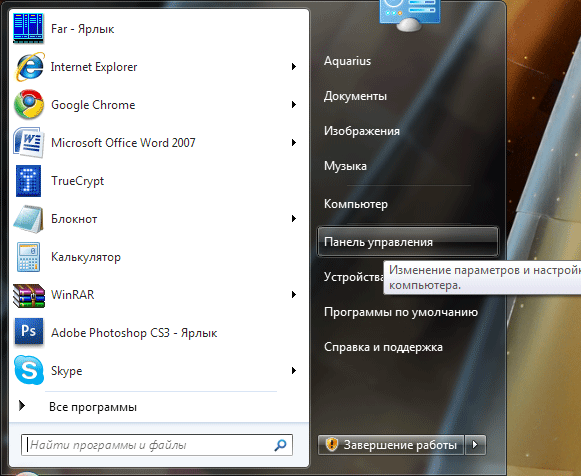Select Adobe Photoshop CS3 - Ярлык label
The height and width of the screenshot is (476, 581).
point(134,333)
